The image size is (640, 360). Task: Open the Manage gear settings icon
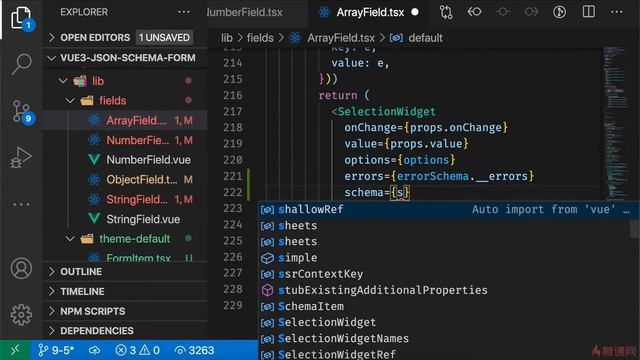click(21, 314)
